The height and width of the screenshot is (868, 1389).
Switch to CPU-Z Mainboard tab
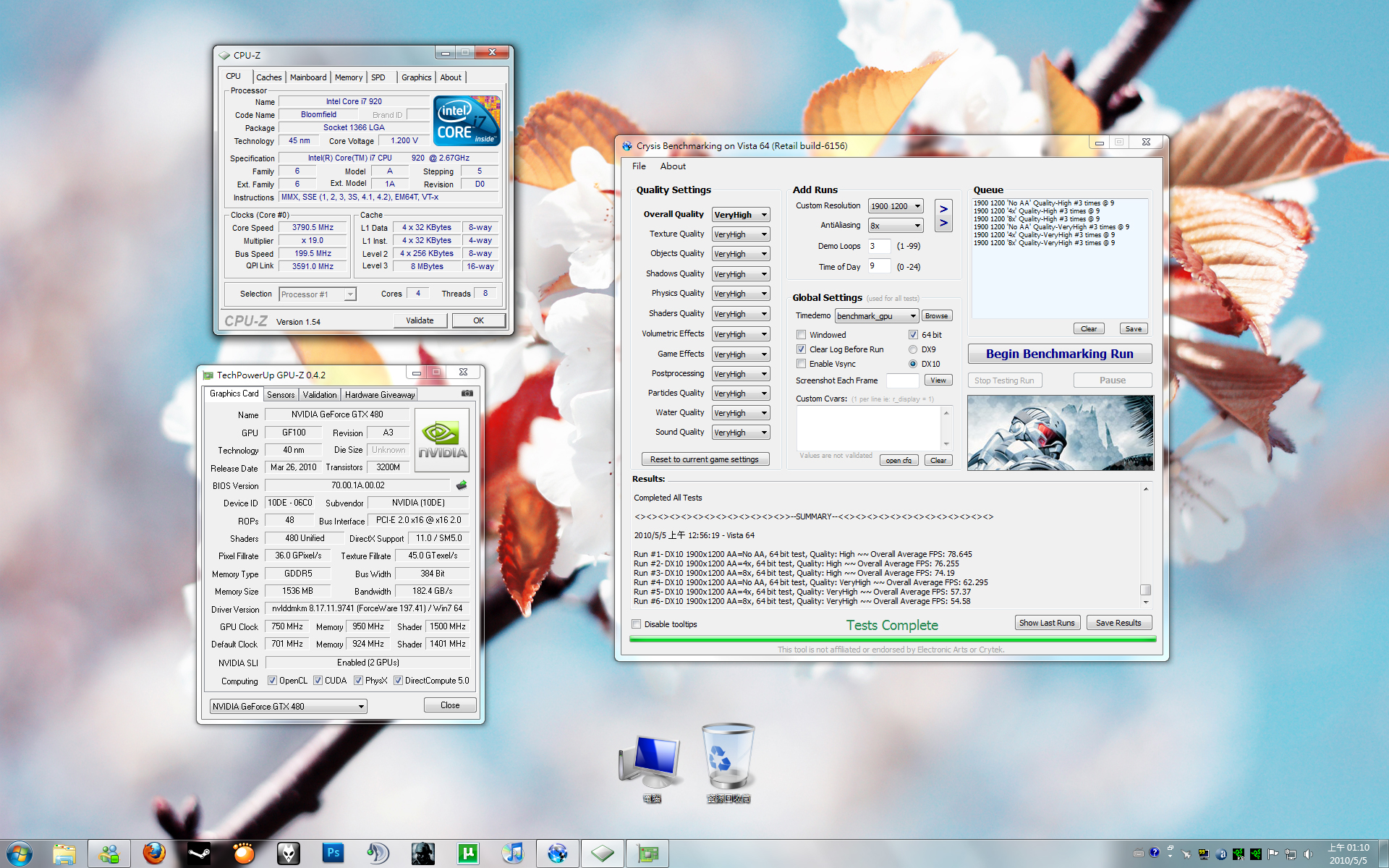pos(308,77)
